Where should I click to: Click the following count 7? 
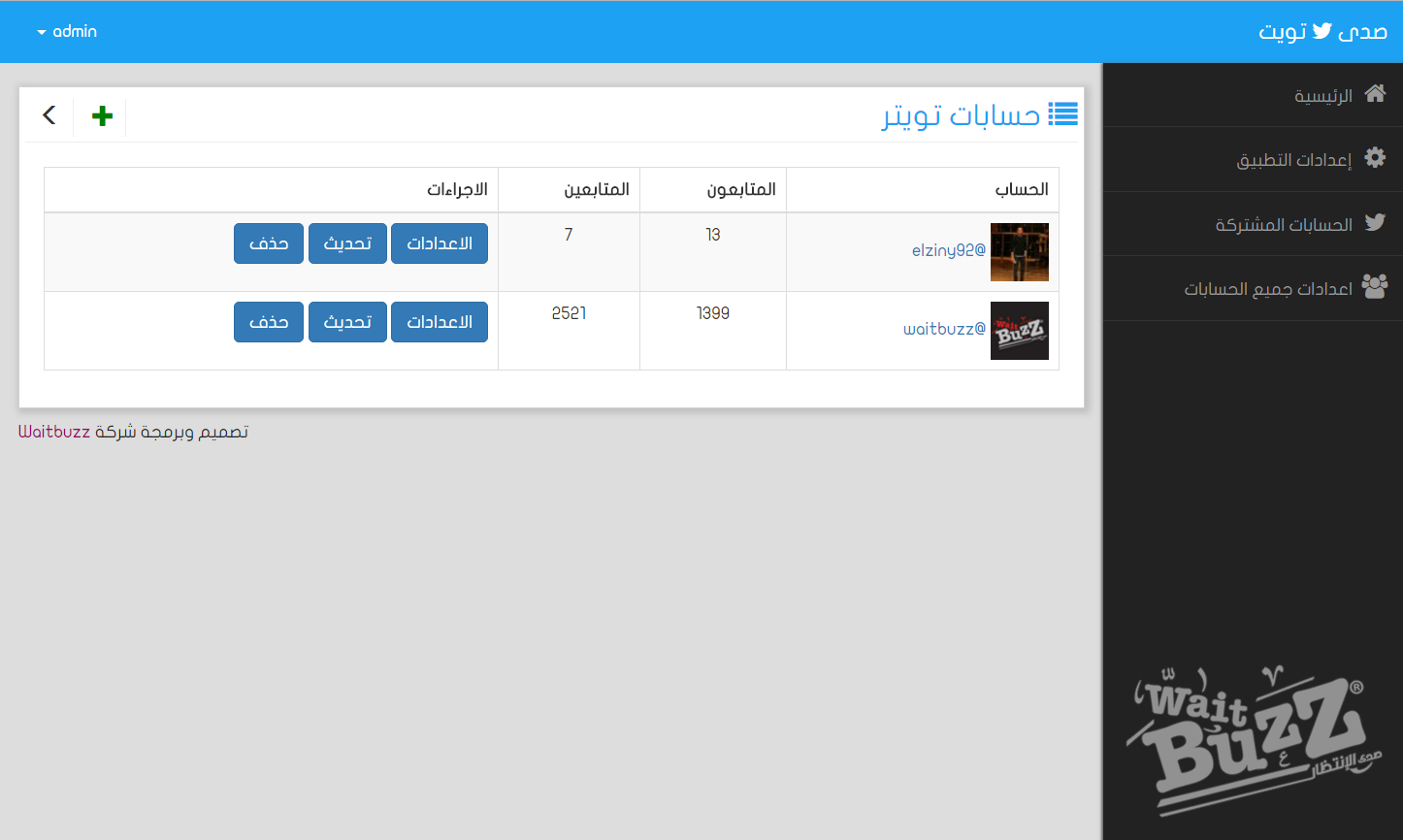[569, 235]
